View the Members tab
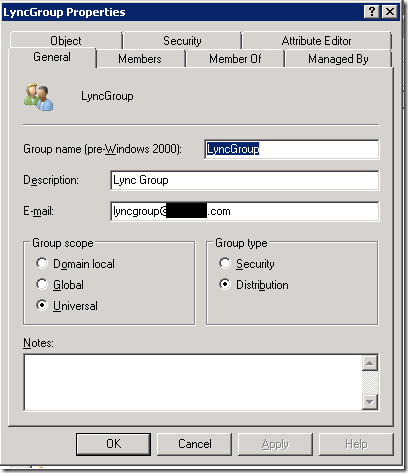Image resolution: width=408 pixels, height=473 pixels. [140, 59]
